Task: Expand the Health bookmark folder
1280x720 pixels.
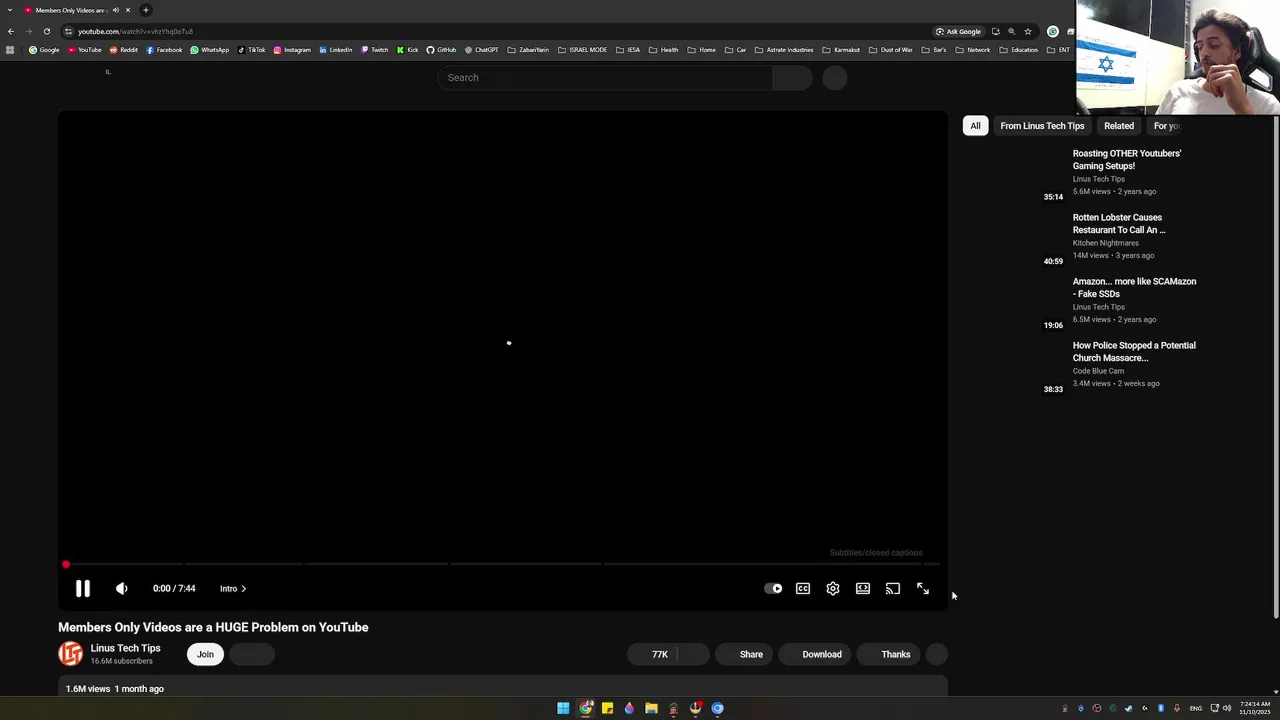Action: point(663,50)
